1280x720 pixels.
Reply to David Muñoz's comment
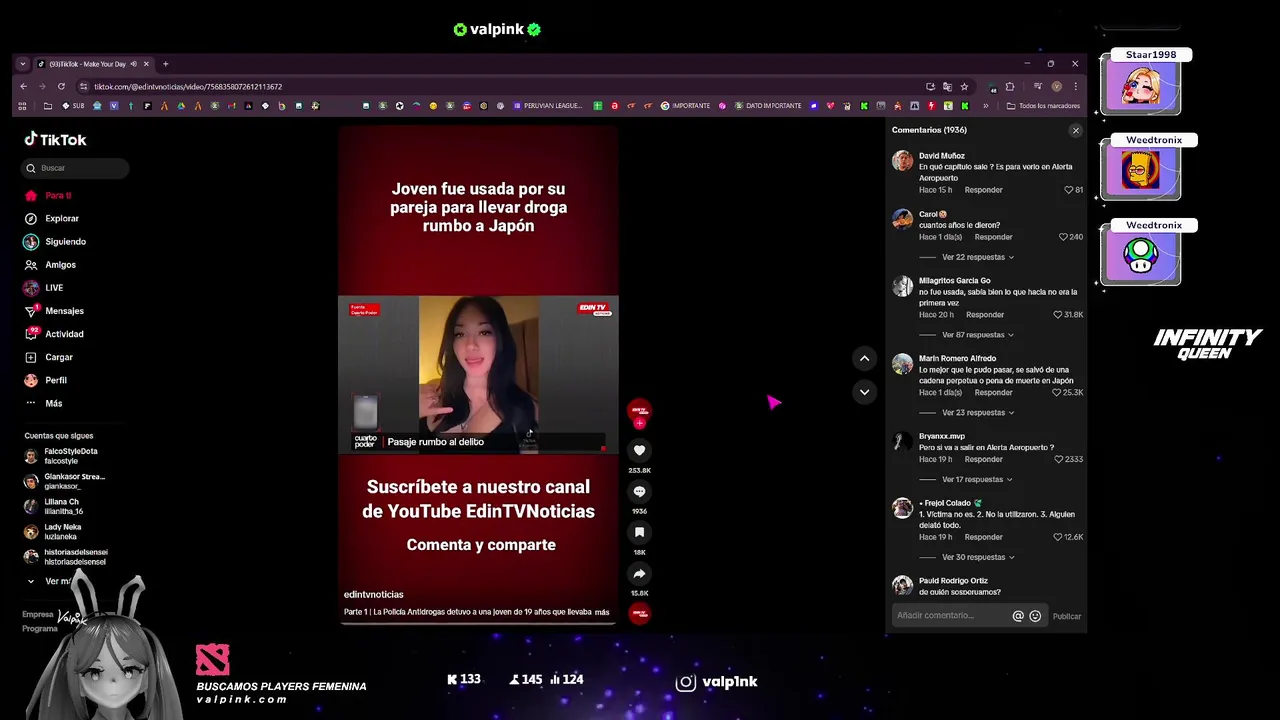[983, 190]
